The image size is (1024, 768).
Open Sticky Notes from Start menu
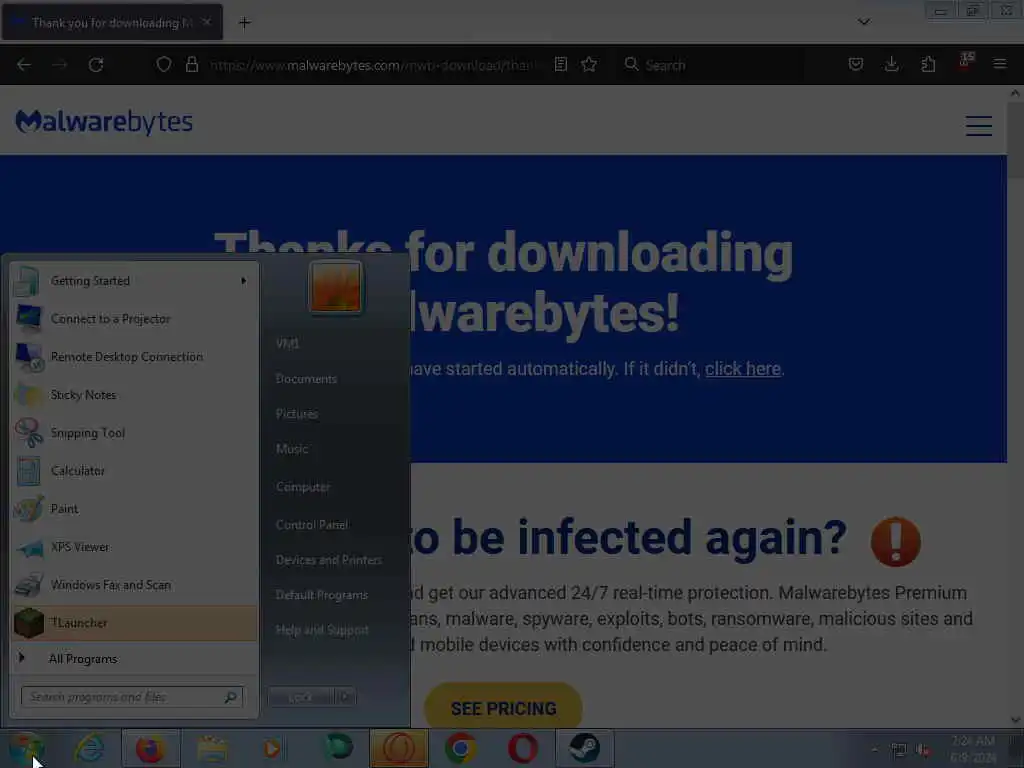coord(135,394)
